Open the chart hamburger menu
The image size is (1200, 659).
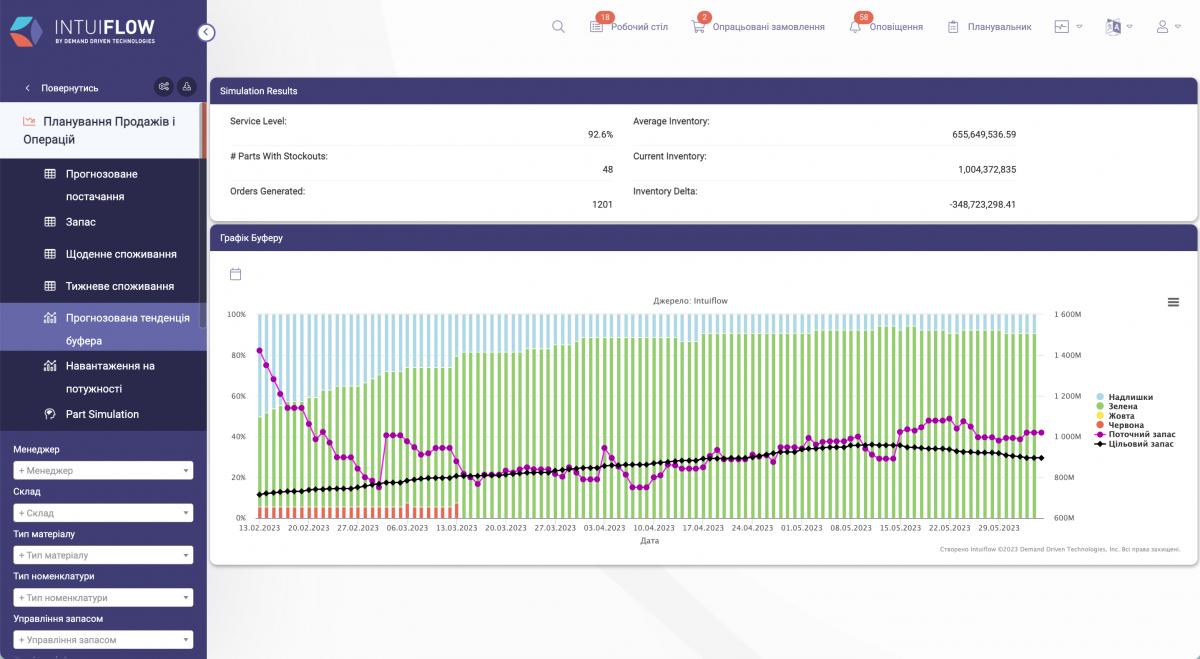click(1173, 302)
